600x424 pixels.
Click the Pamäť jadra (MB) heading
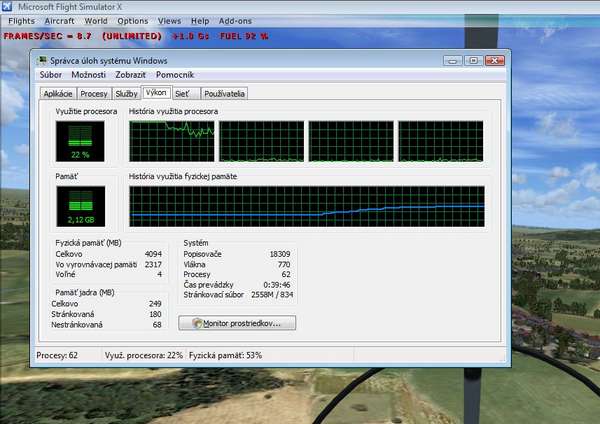point(85,292)
